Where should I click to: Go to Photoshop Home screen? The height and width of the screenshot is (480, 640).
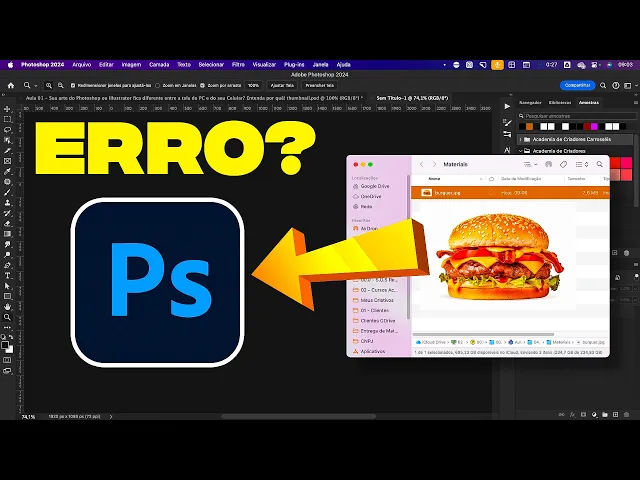click(x=11, y=85)
